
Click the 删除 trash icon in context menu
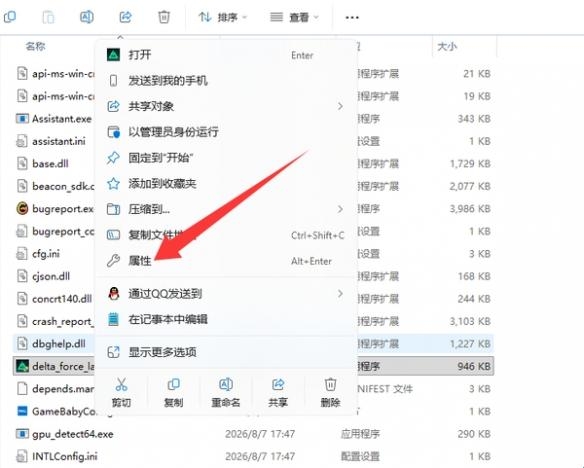coord(330,385)
